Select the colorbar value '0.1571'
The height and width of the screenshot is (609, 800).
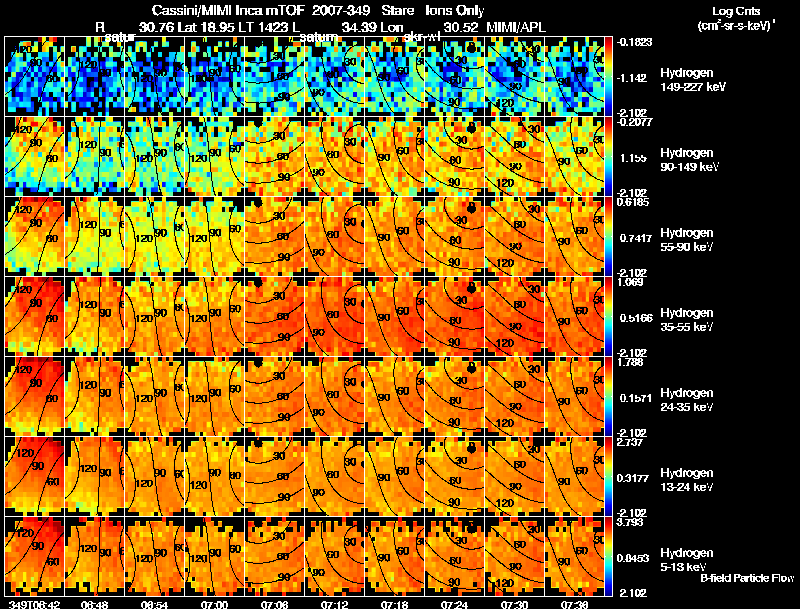[635, 398]
